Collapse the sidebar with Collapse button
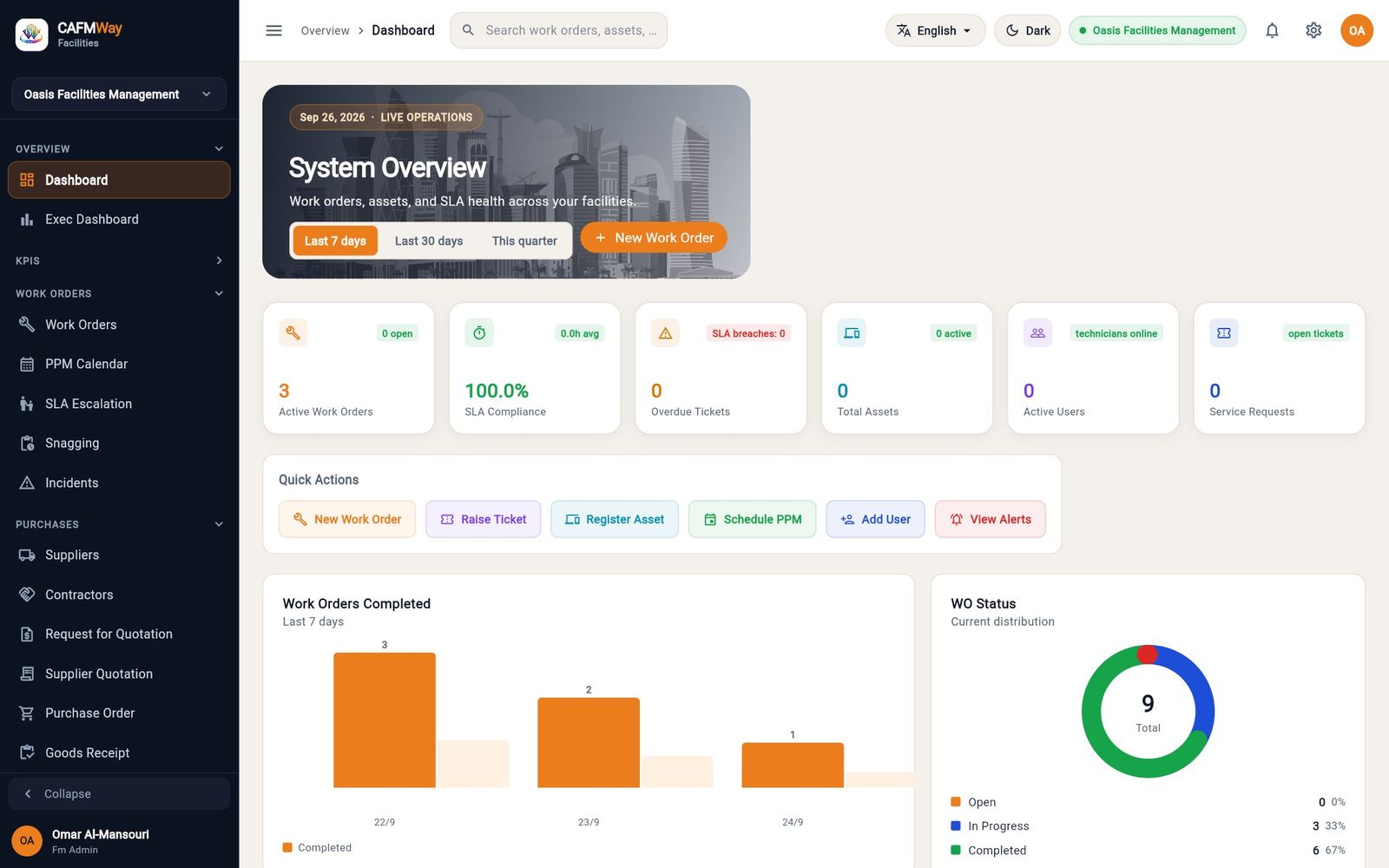 (119, 793)
